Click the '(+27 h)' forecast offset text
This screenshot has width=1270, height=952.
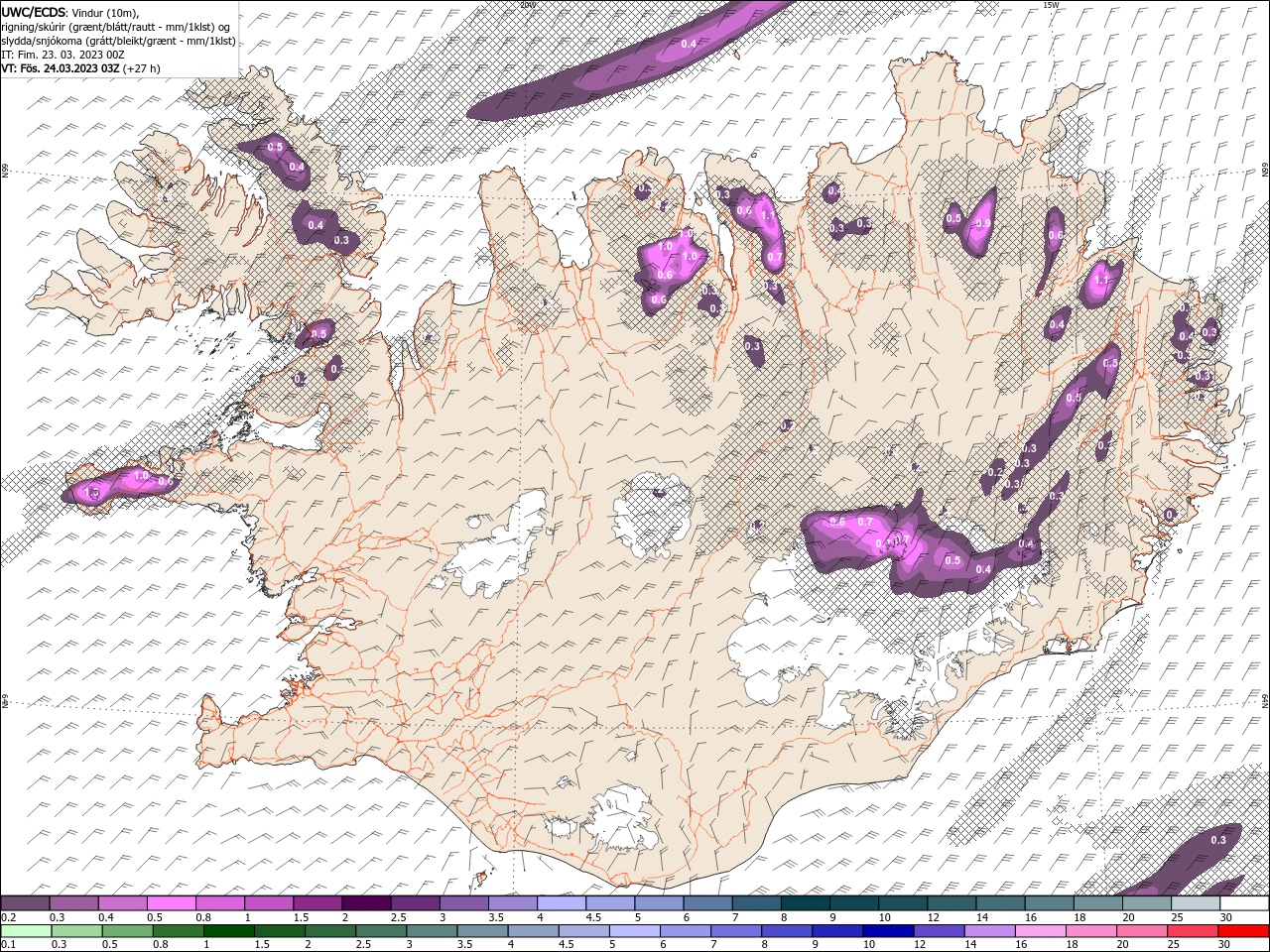pyautogui.click(x=142, y=68)
